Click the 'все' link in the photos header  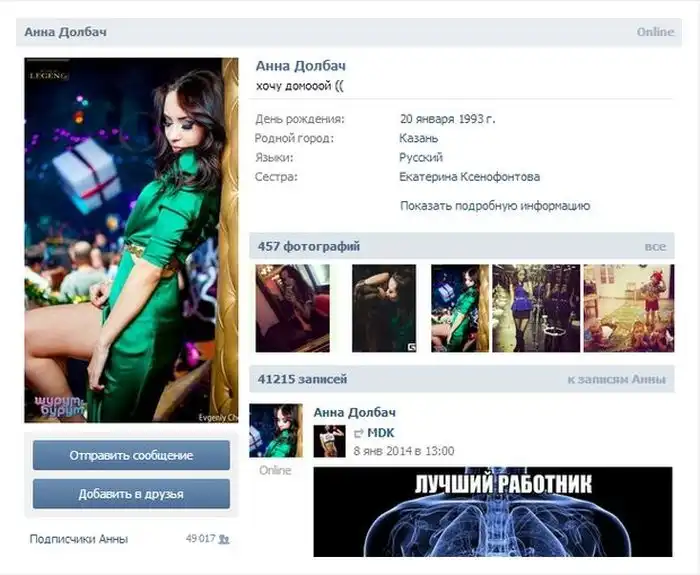click(x=655, y=246)
